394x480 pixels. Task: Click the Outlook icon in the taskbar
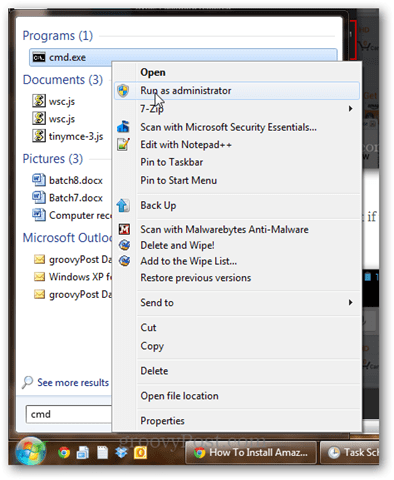click(140, 453)
